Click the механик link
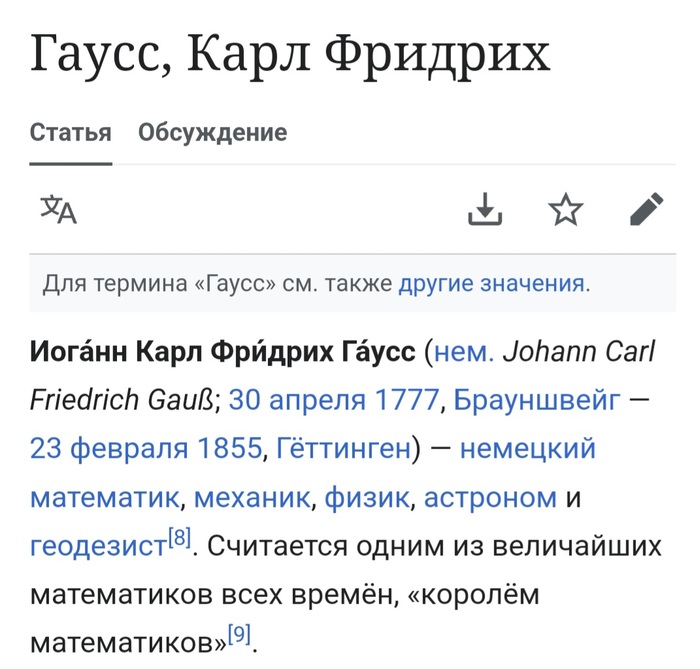Viewport: 700px width, 669px height. pos(254,497)
